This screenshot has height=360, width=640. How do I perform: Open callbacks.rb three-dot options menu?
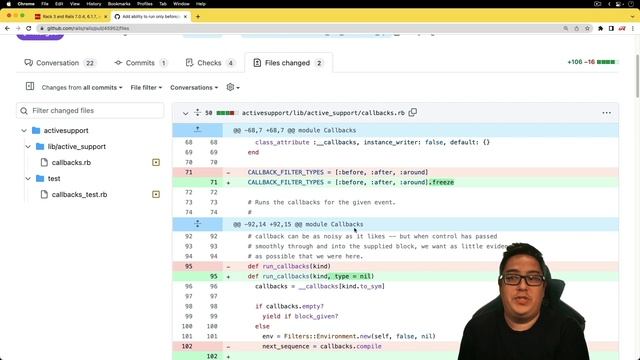click(607, 113)
